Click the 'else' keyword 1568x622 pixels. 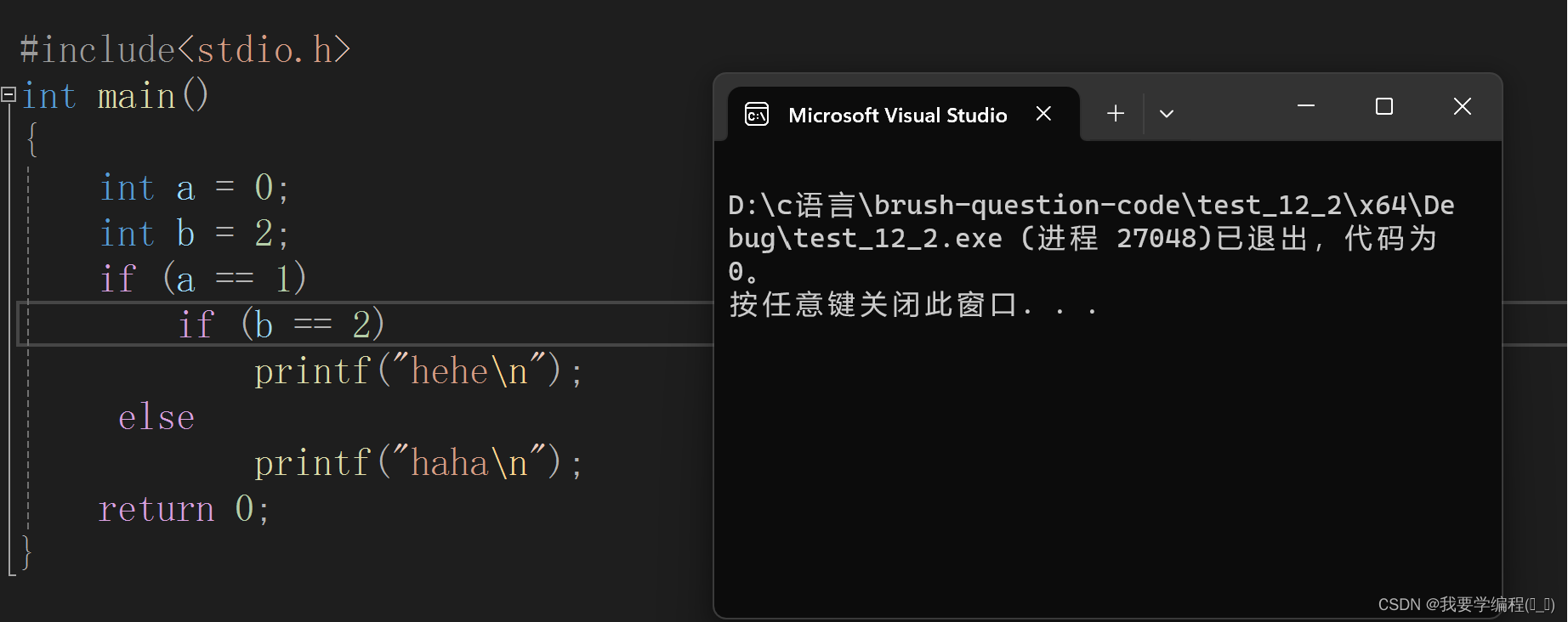pos(156,417)
